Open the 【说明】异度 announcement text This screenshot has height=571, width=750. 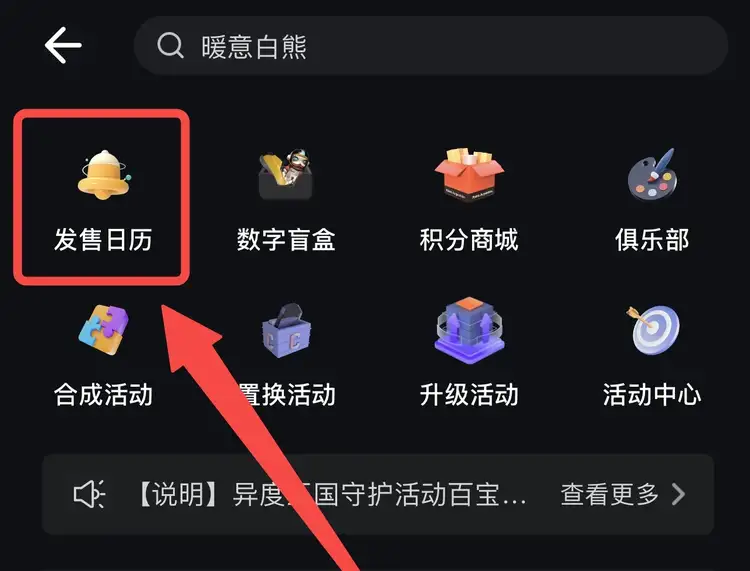point(331,494)
